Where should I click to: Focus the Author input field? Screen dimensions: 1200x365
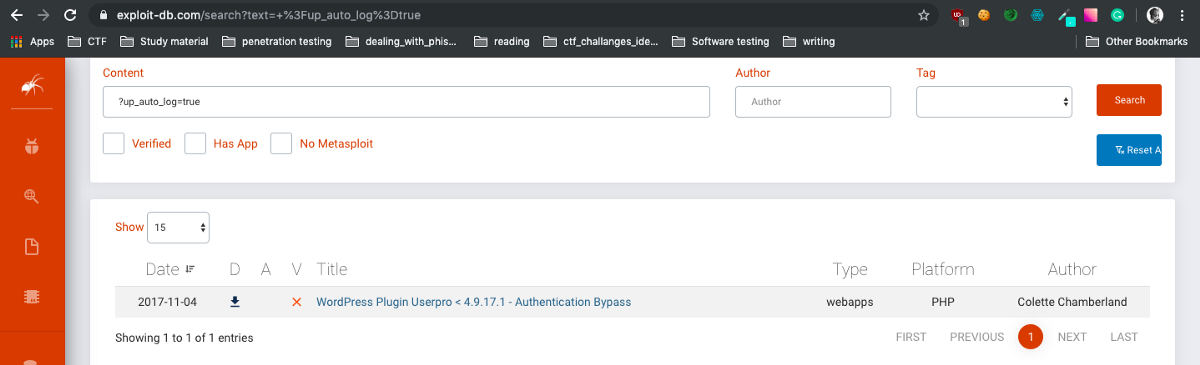point(813,102)
